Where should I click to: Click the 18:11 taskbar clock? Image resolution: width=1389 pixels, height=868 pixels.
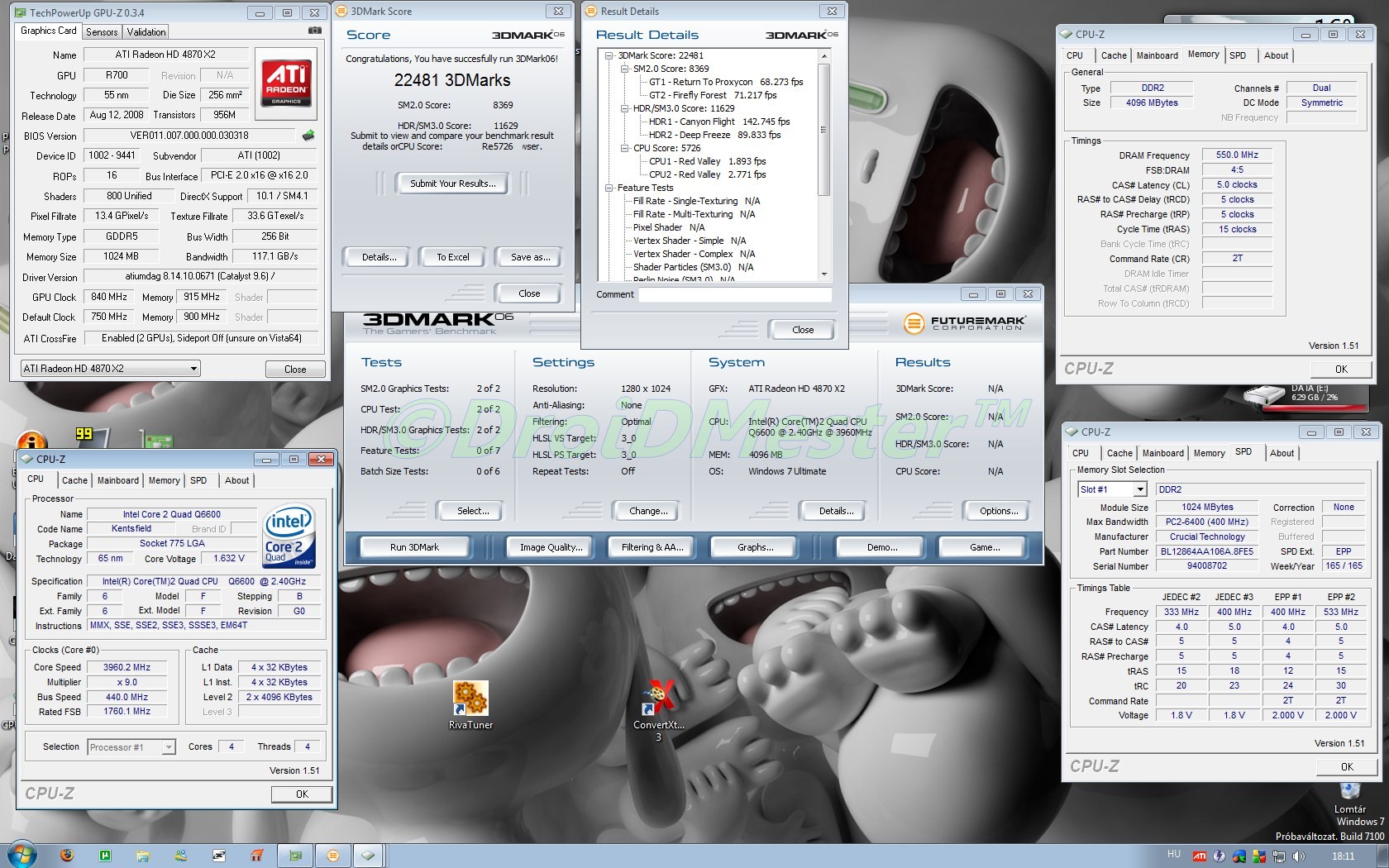[x=1344, y=856]
